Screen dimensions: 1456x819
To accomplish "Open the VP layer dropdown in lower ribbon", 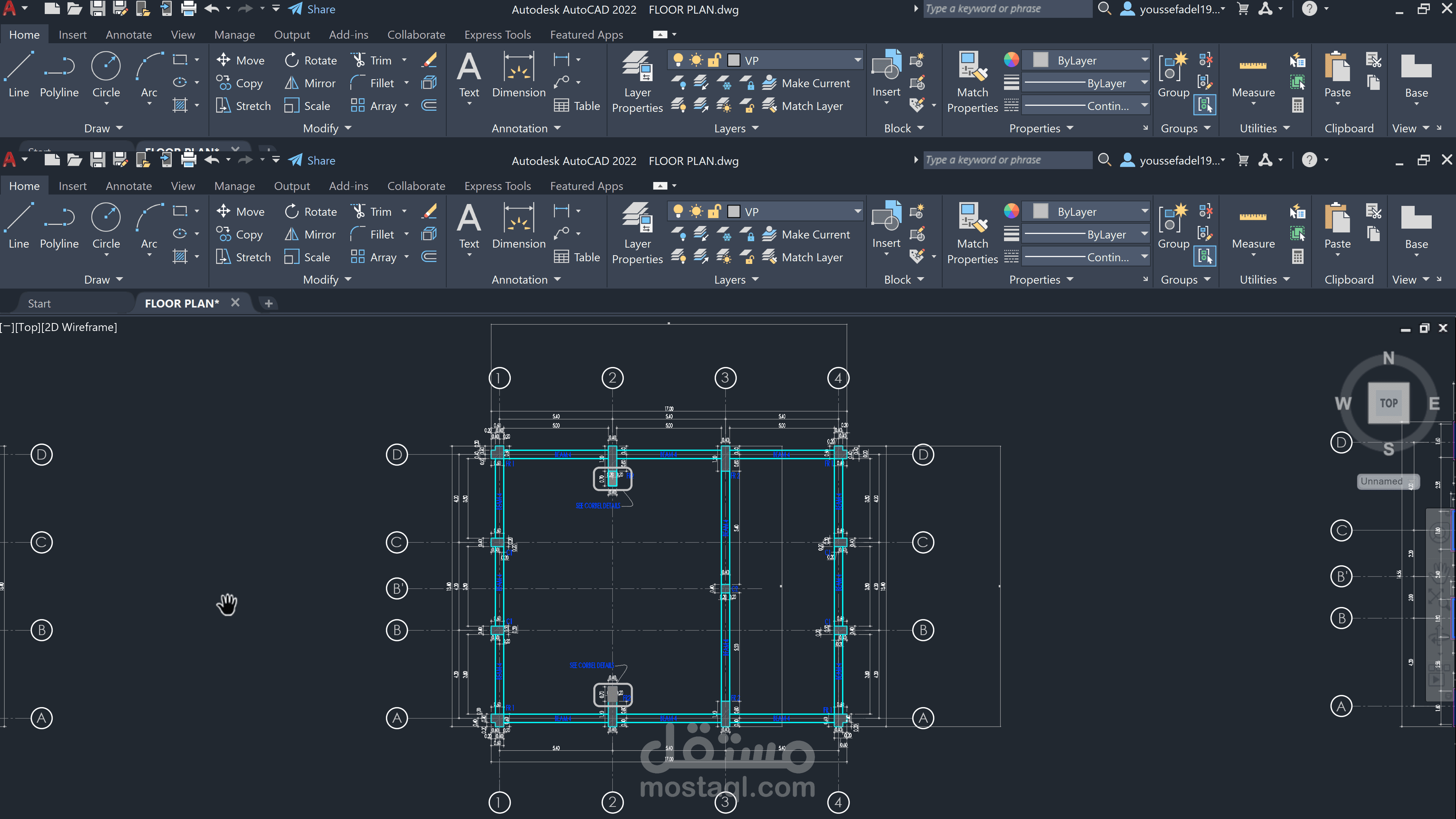I will coord(857,212).
